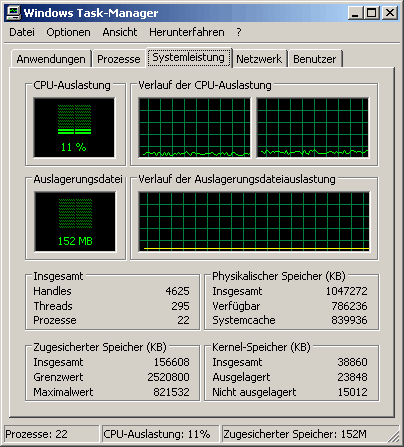Click the Auslagerungsdatei 152 MB gauge
The width and height of the screenshot is (404, 447).
[x=75, y=222]
